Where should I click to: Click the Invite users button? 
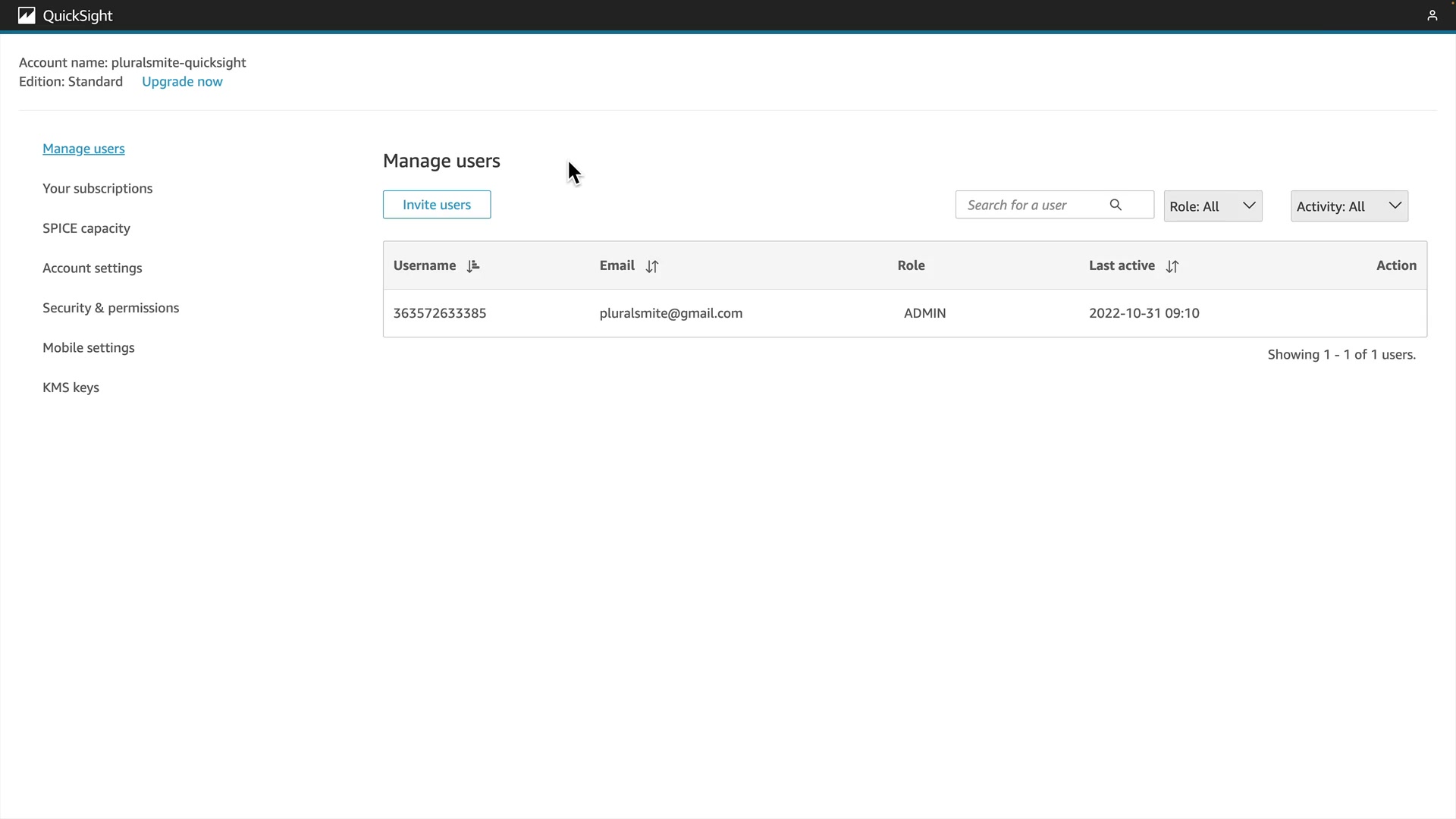pyautogui.click(x=437, y=205)
